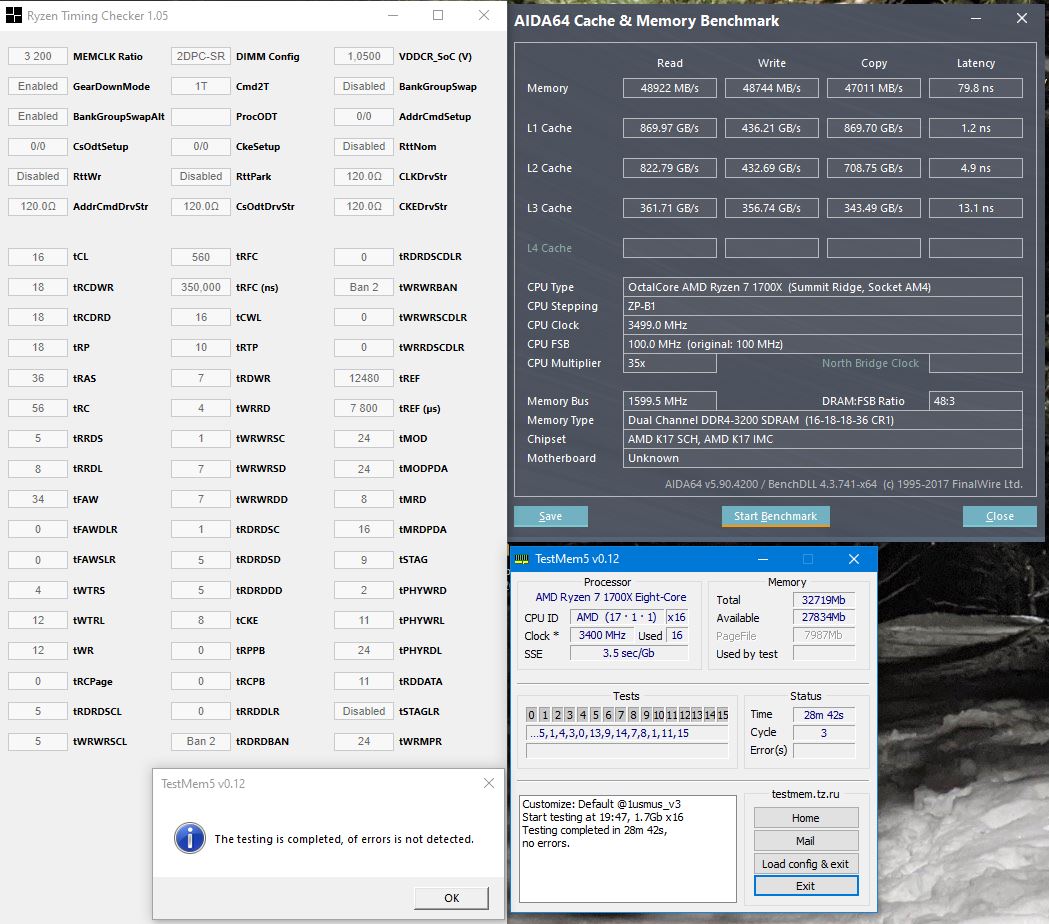Minimize the TestMem5 v0.12 window
The width and height of the screenshot is (1049, 924).
pyautogui.click(x=763, y=559)
